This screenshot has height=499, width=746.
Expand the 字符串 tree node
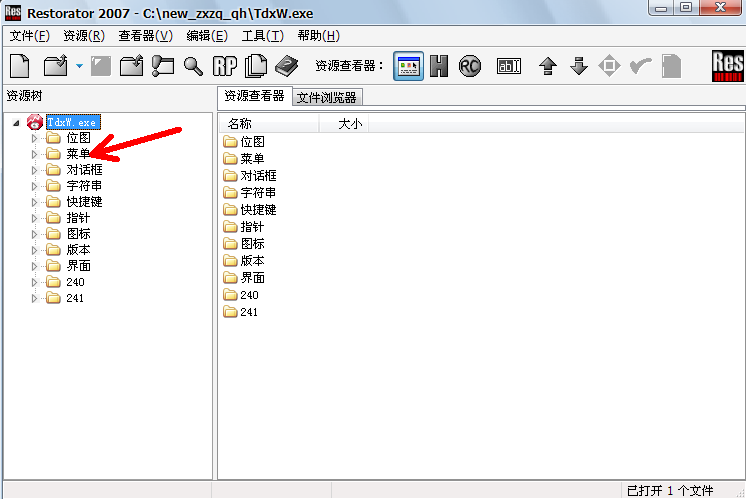pos(34,186)
